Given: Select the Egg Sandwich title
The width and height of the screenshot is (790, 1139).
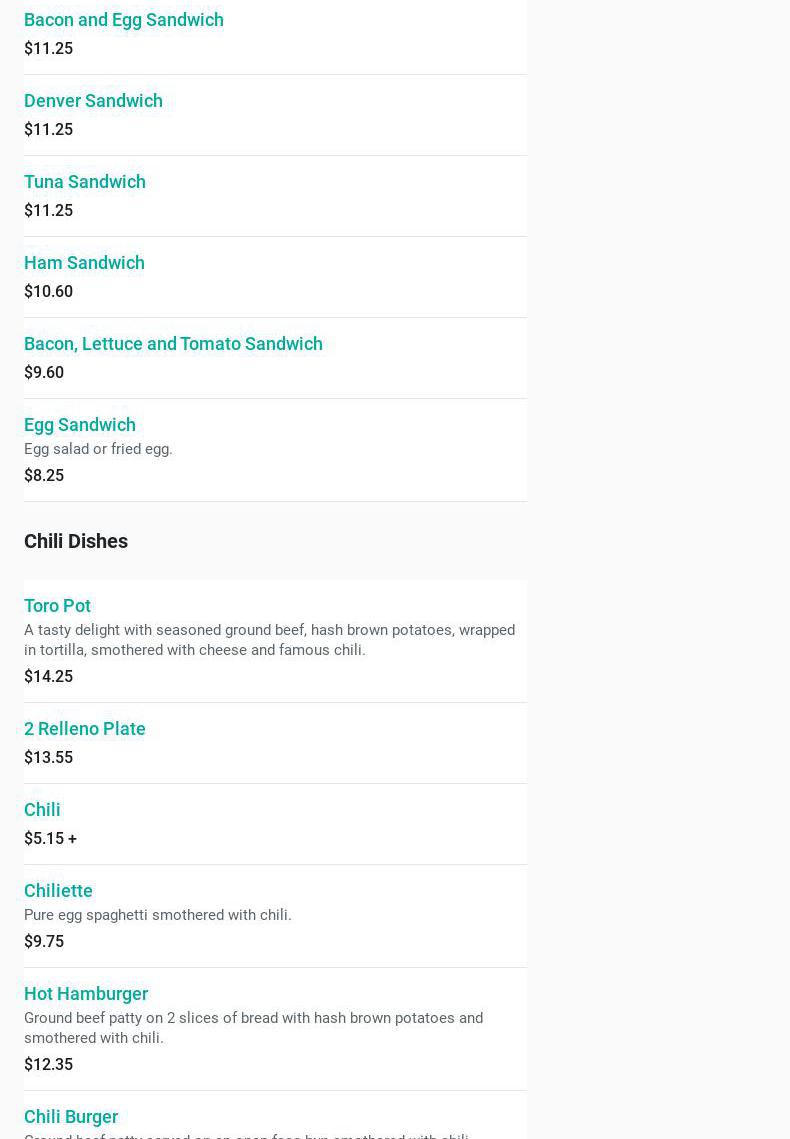Looking at the screenshot, I should [x=80, y=425].
